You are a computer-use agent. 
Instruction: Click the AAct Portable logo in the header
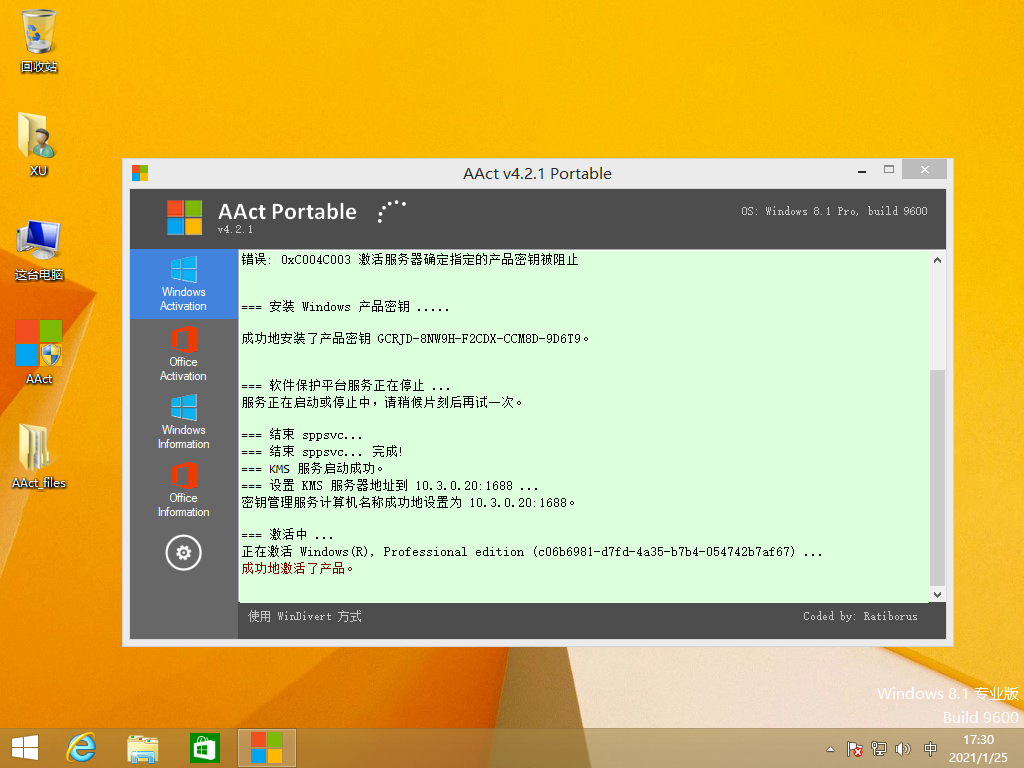(183, 215)
